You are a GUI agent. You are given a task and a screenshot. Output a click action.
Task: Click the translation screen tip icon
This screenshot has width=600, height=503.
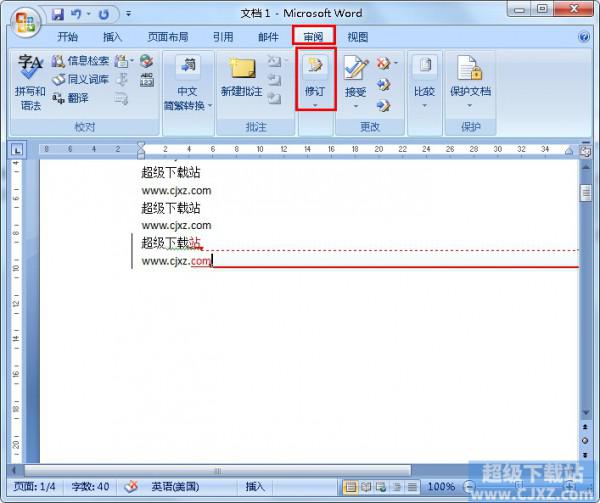point(121,61)
